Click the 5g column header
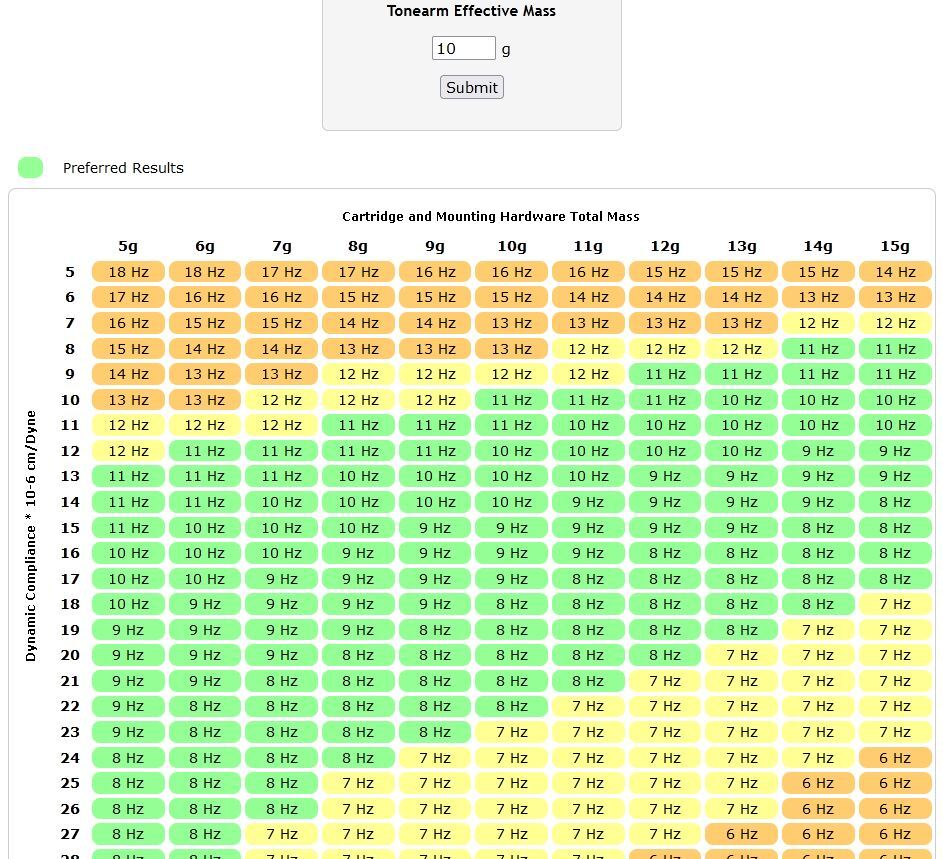943x859 pixels. pos(128,246)
